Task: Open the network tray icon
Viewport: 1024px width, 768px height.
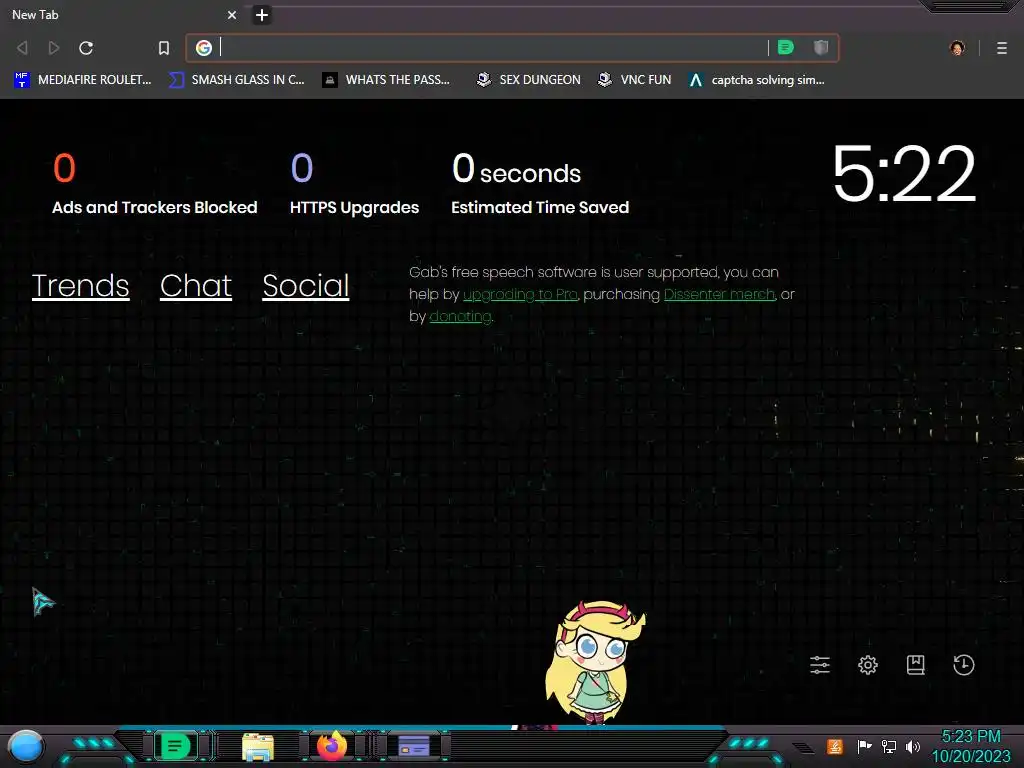Action: pos(889,746)
